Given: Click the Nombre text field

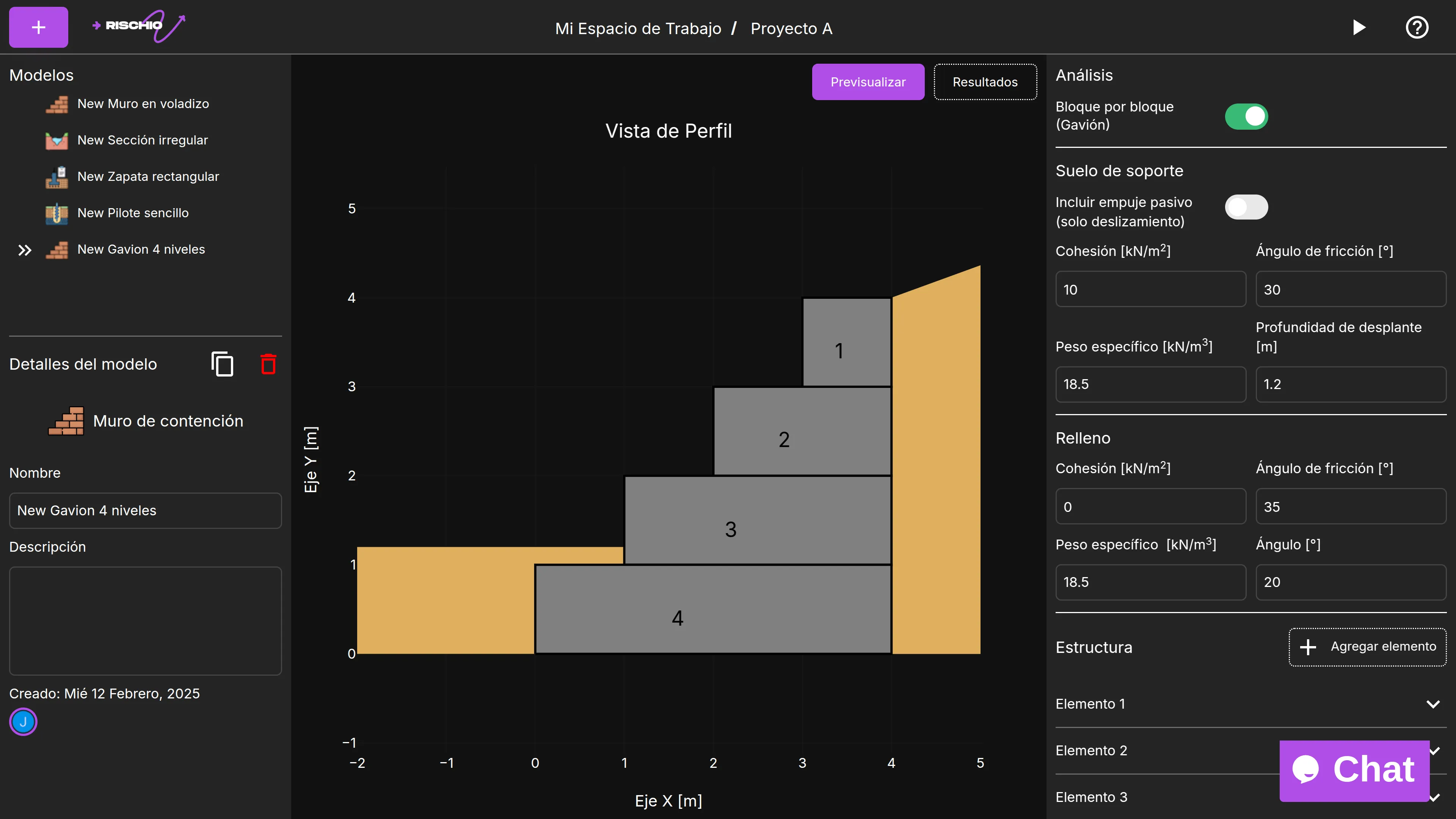Looking at the screenshot, I should click(145, 510).
